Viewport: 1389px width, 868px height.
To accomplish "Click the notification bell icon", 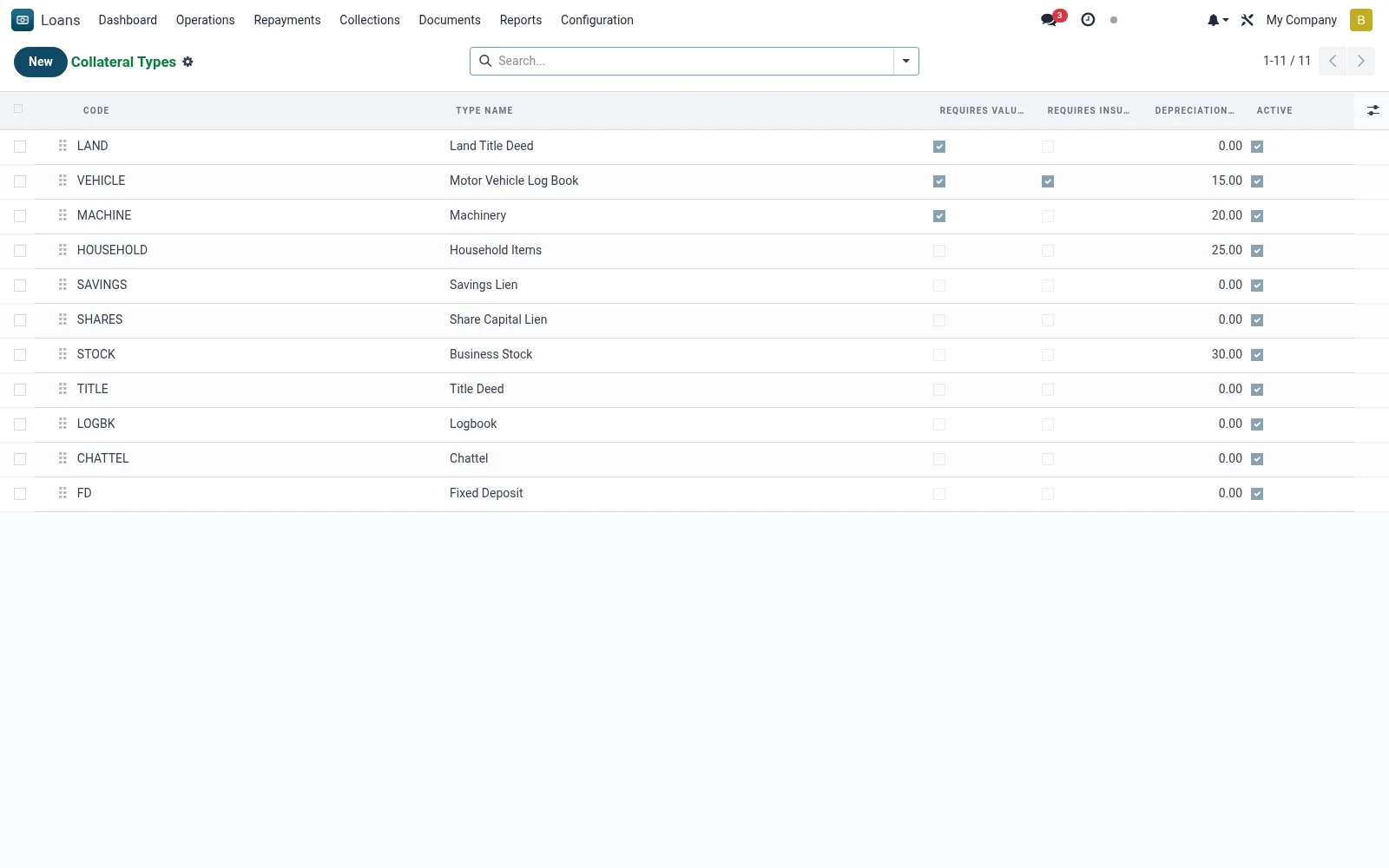I will (1217, 20).
